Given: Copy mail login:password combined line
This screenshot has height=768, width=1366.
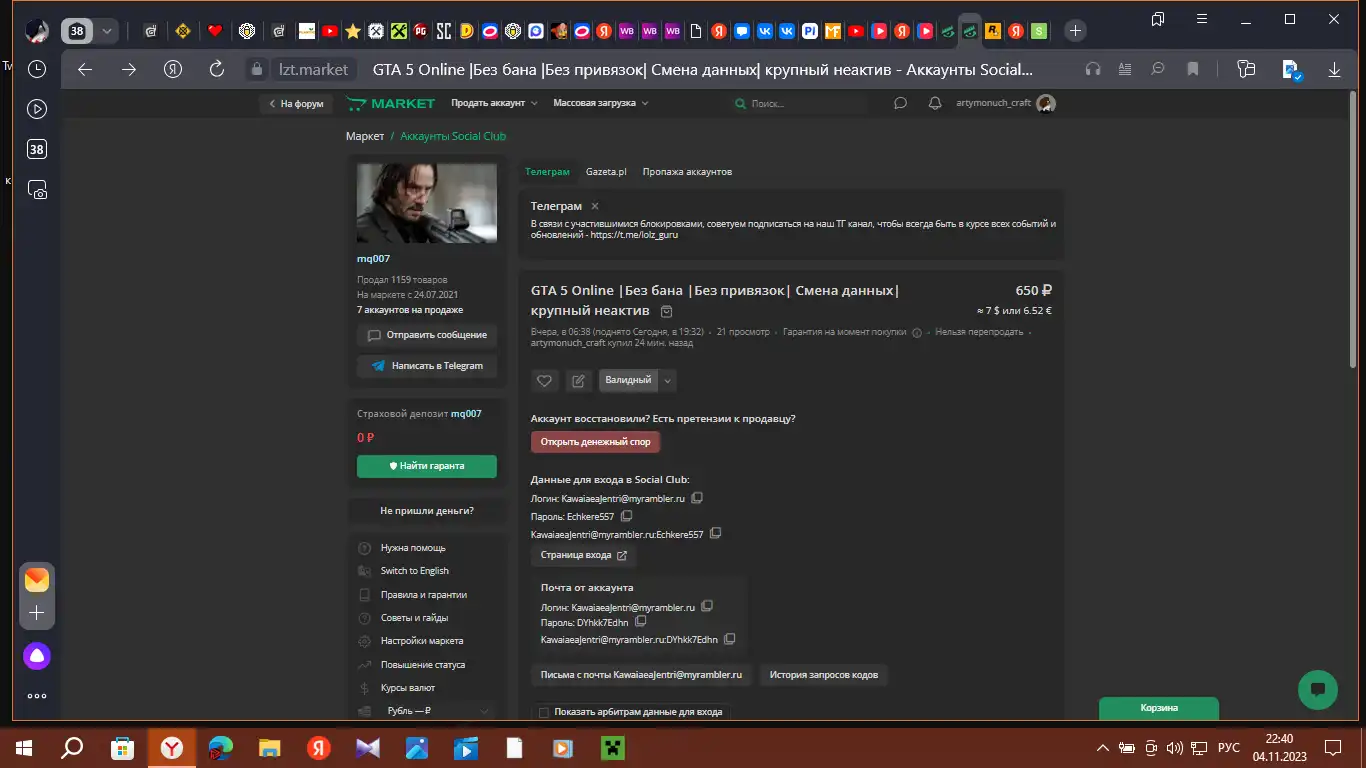Looking at the screenshot, I should [x=730, y=639].
